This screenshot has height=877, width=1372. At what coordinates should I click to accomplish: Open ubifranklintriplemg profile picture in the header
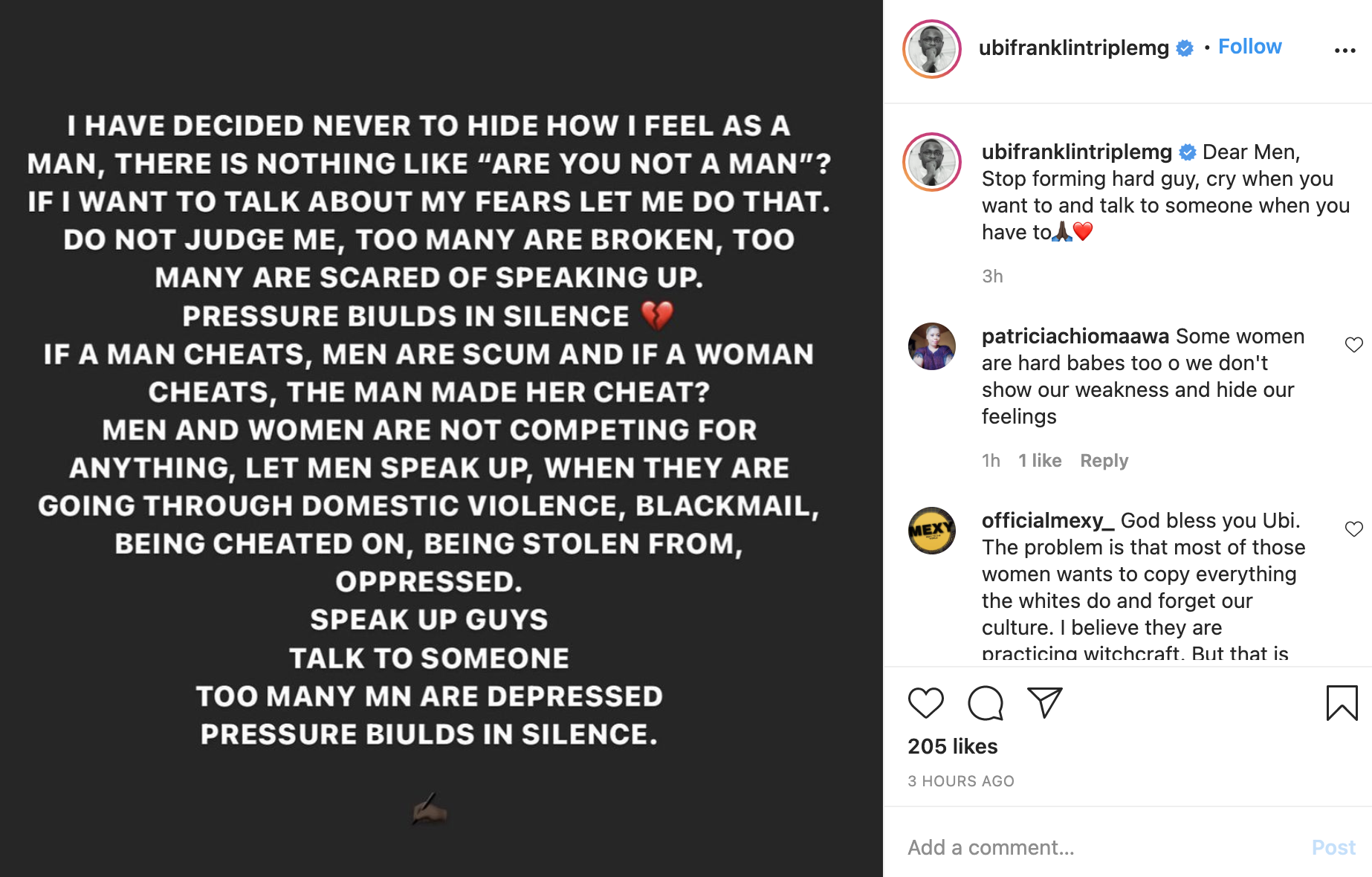coord(931,49)
